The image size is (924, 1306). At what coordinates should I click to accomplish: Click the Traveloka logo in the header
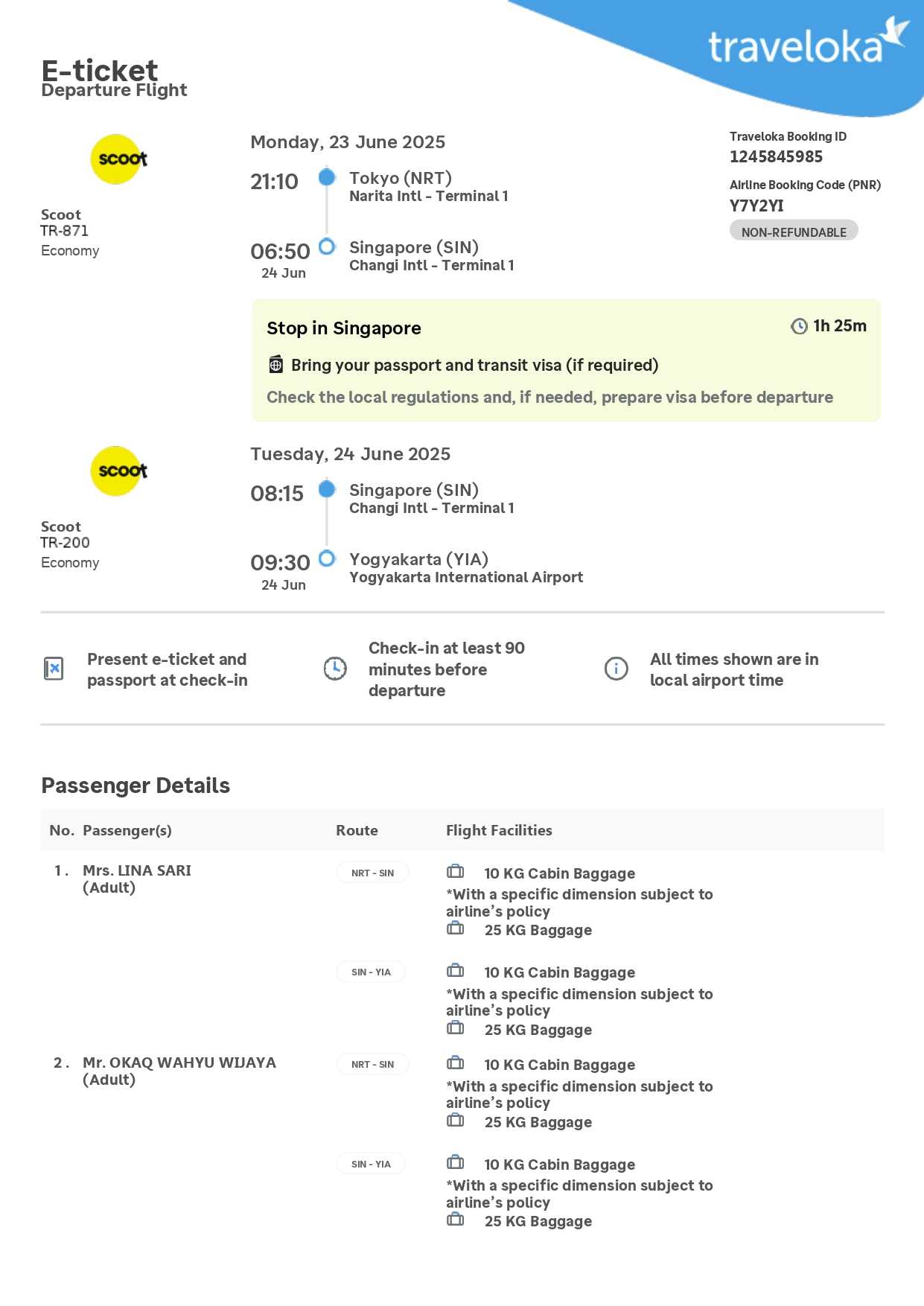[x=807, y=45]
